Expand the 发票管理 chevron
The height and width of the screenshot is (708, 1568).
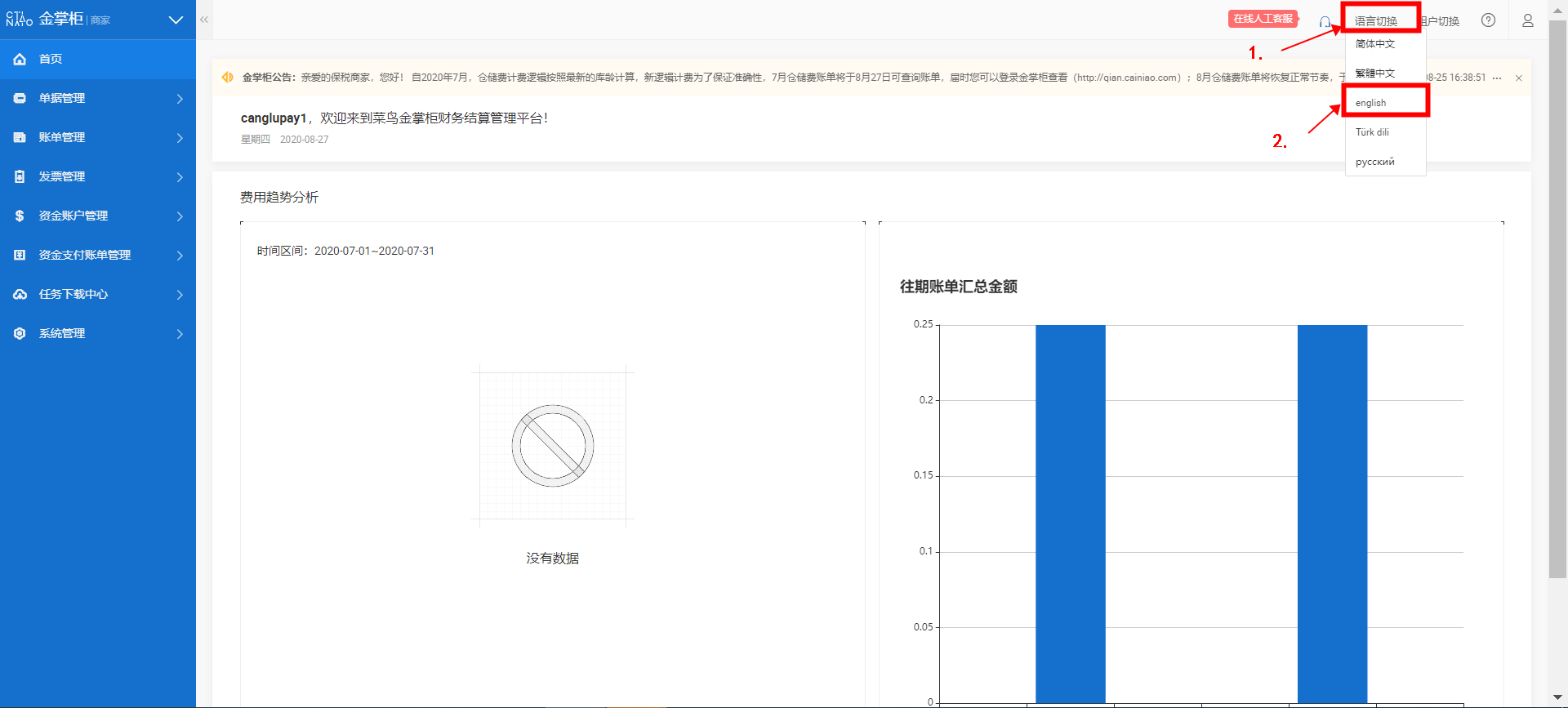(180, 177)
